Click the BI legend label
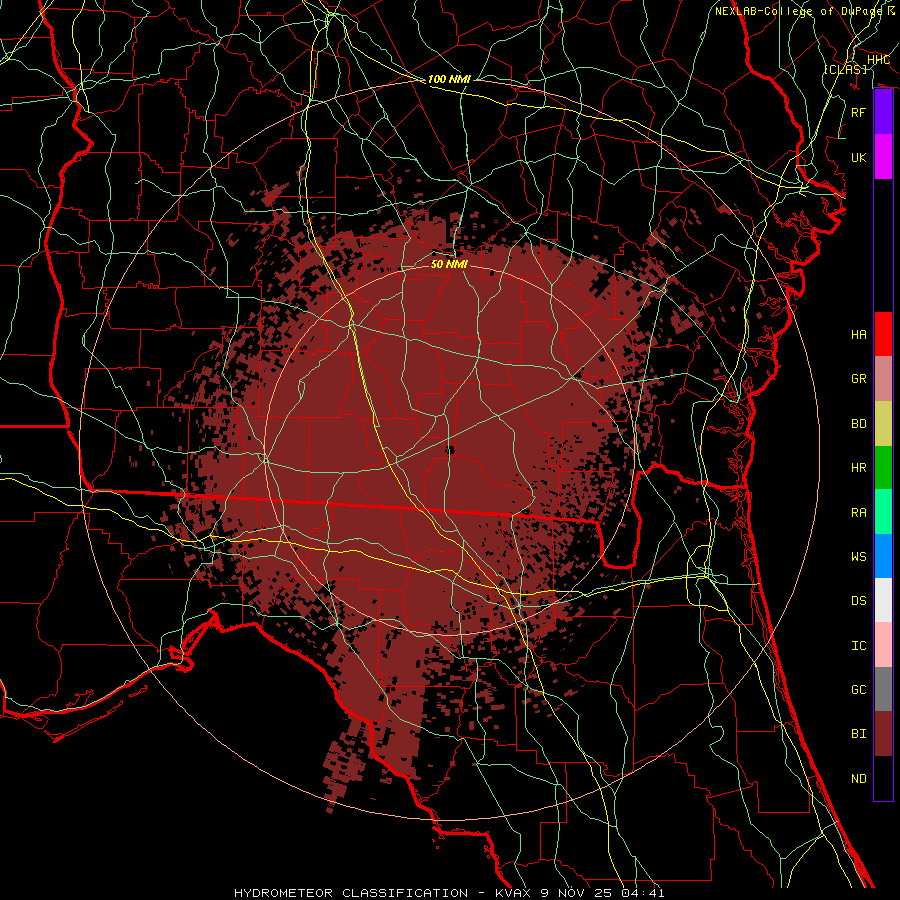 (858, 734)
